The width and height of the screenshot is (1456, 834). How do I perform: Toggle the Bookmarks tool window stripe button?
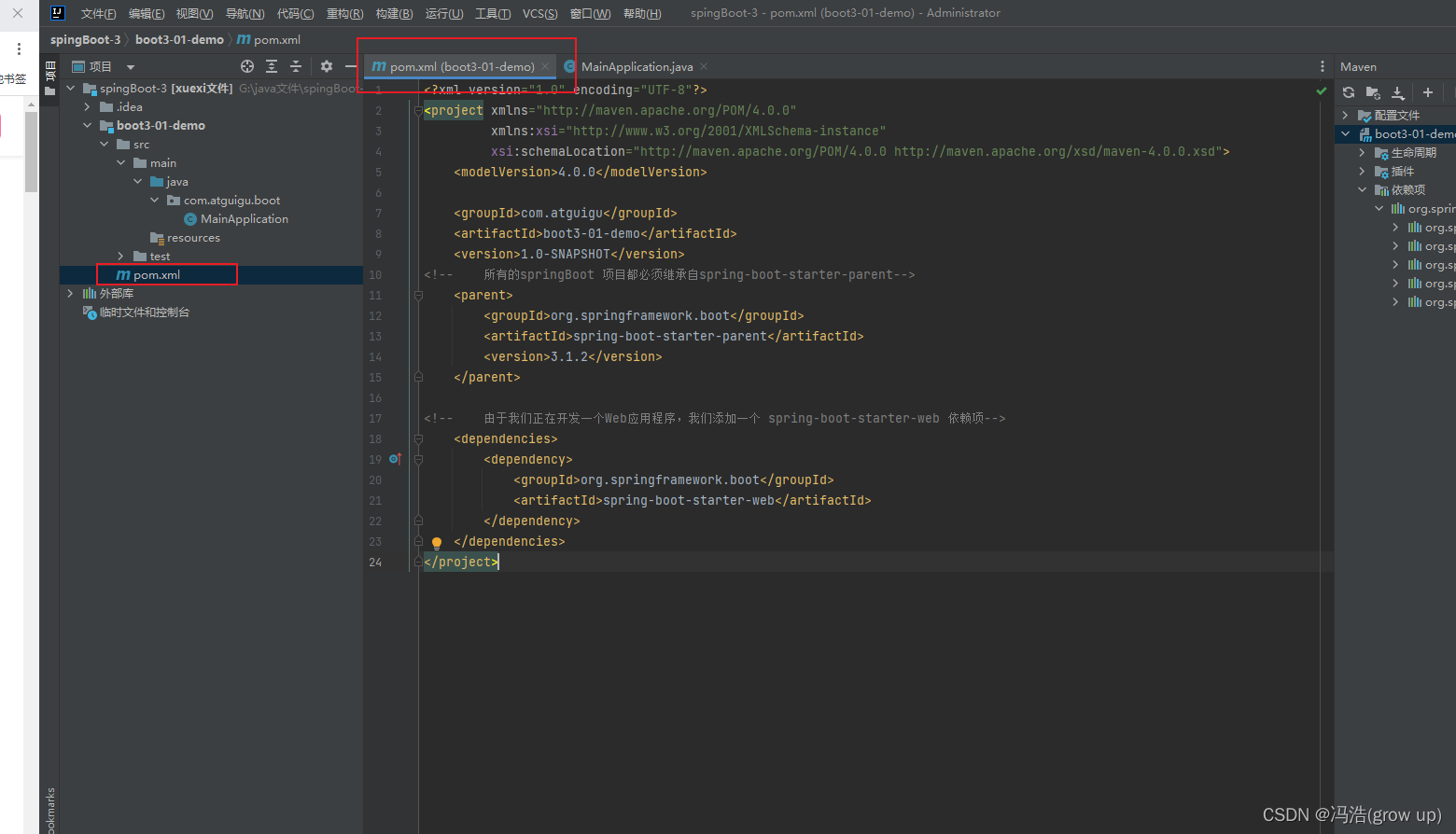pos(50,810)
